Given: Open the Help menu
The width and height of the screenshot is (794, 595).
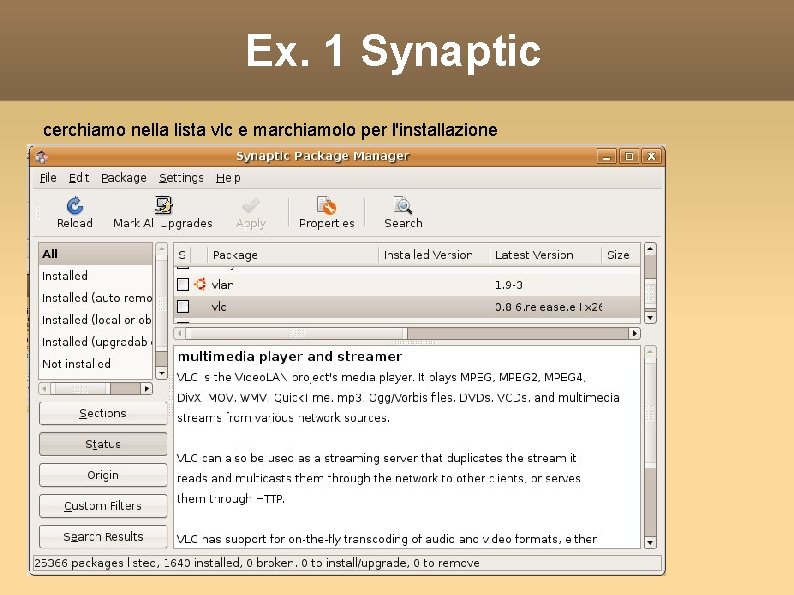Looking at the screenshot, I should [x=228, y=178].
